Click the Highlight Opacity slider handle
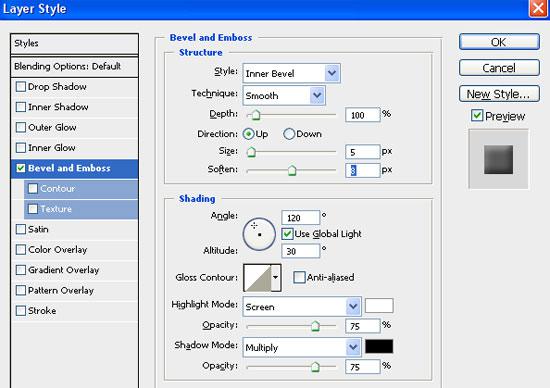This screenshot has width=550, height=388. point(315,326)
